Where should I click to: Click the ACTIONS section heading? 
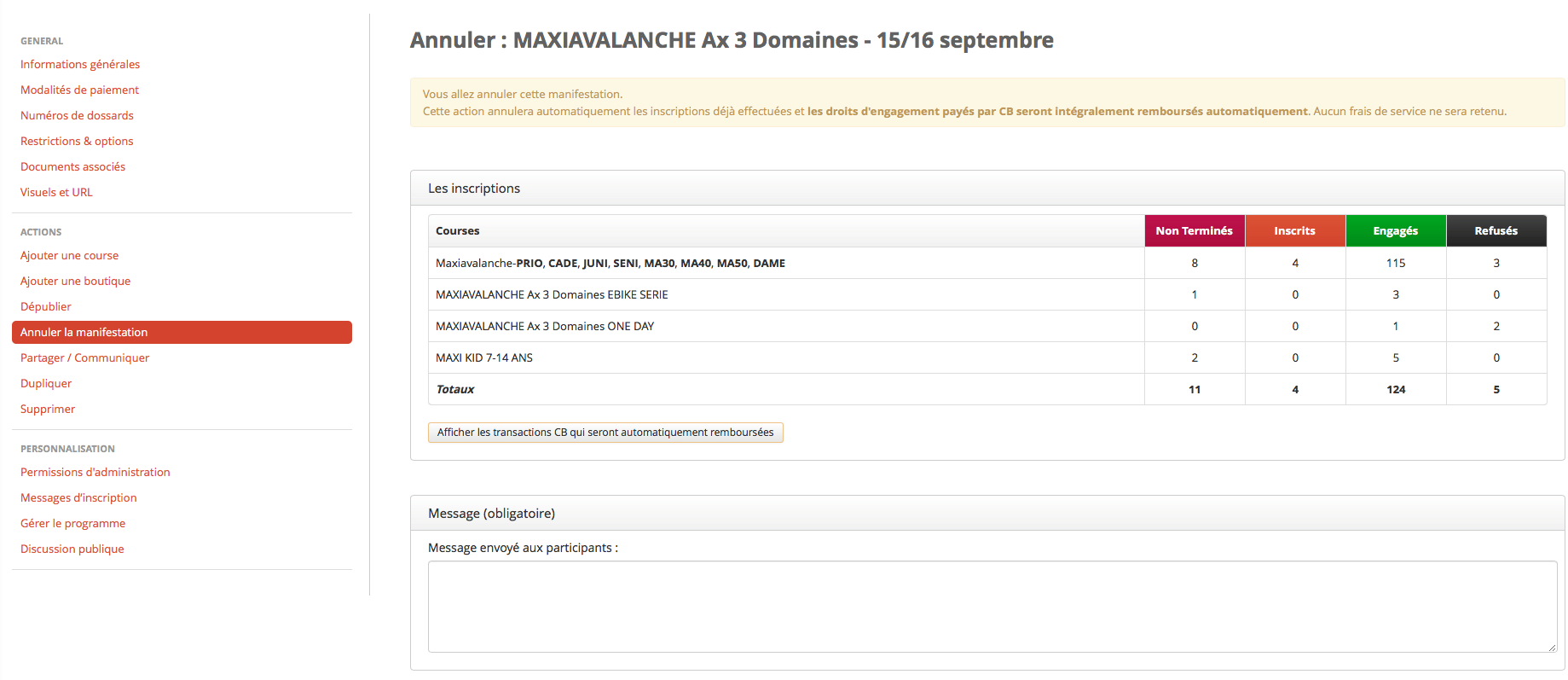coord(41,232)
